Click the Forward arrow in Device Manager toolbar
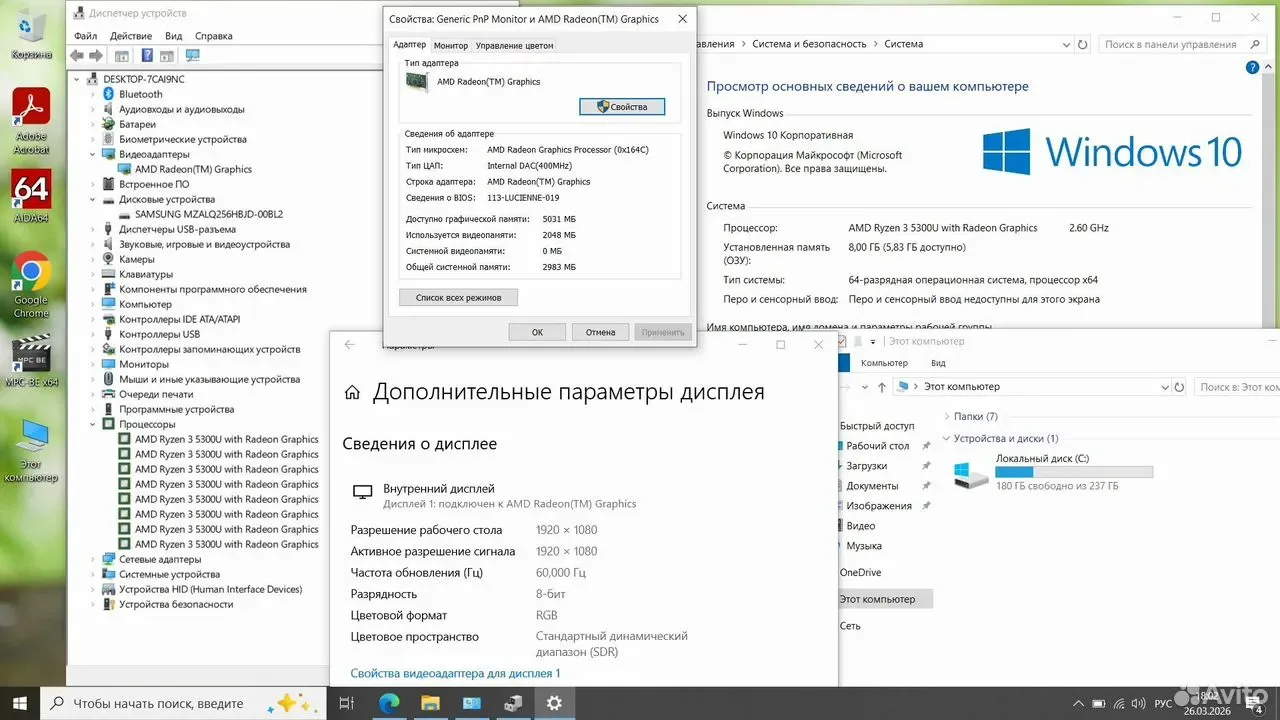Viewport: 1280px width, 720px height. [96, 56]
